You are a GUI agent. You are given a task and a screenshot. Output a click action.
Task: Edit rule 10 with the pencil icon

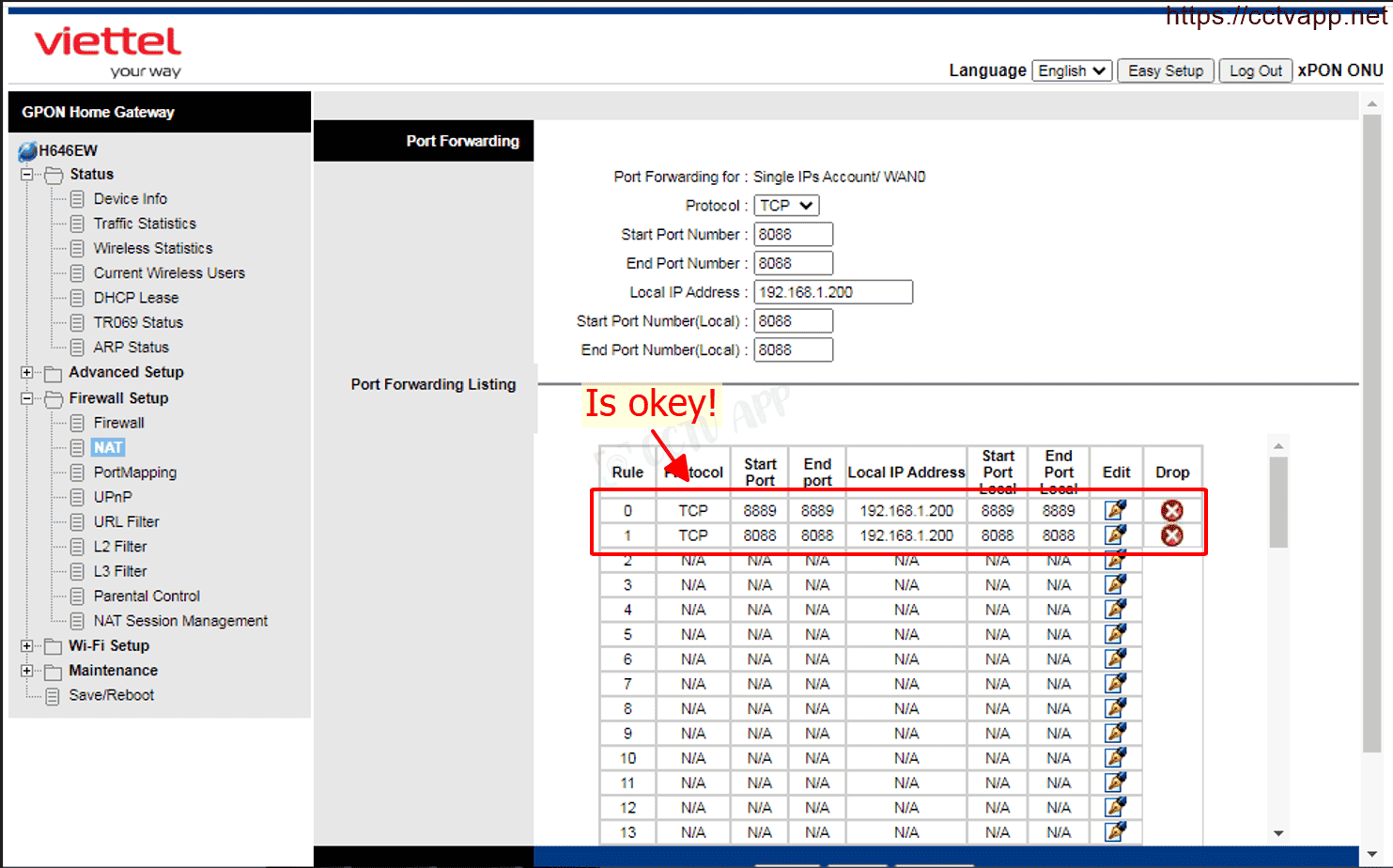coord(1115,758)
